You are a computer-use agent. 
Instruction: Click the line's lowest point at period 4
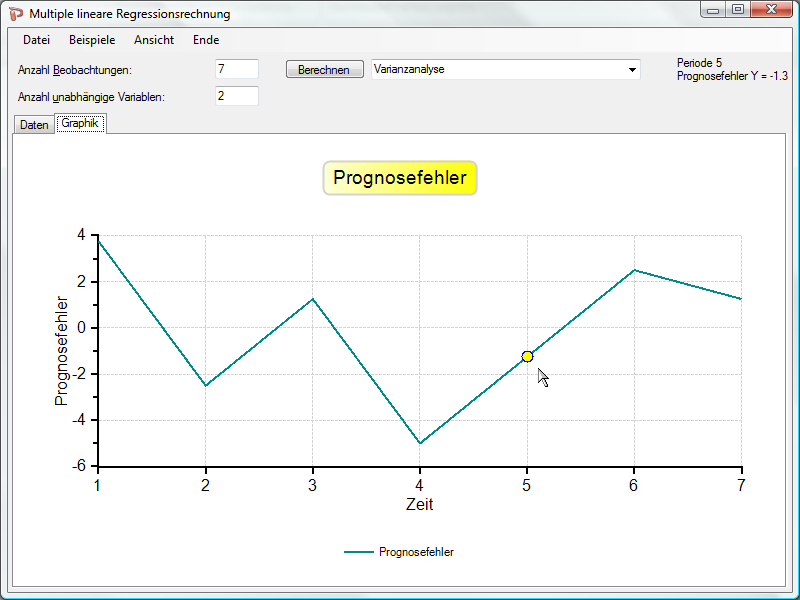(x=420, y=443)
